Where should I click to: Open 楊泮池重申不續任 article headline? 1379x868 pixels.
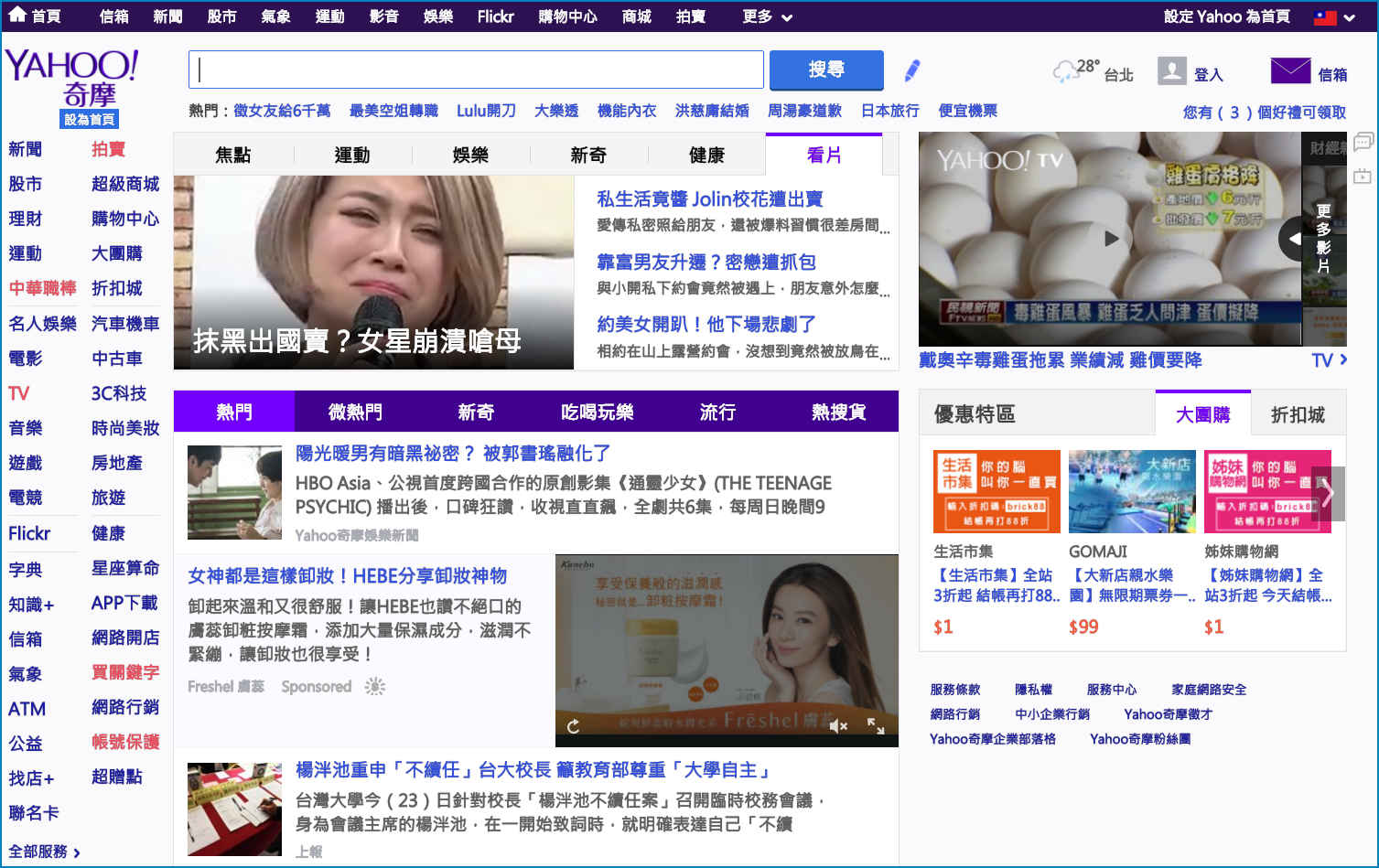click(533, 770)
